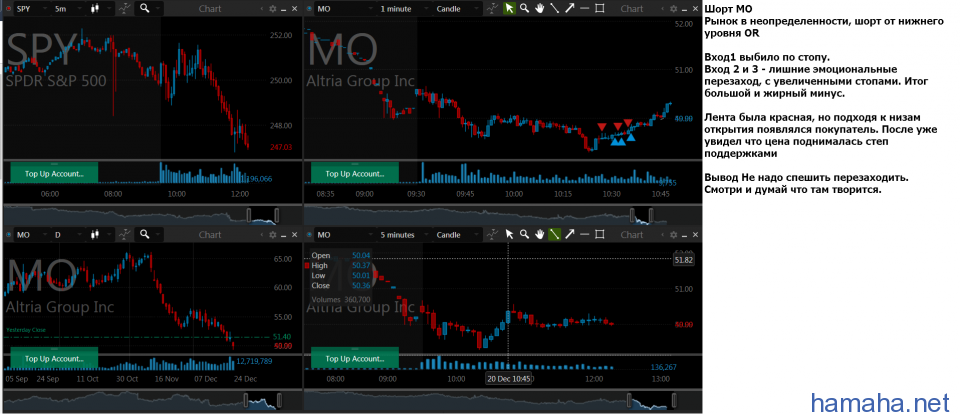This screenshot has width=960, height=414.
Task: Grab right range handle of MO 5 minutes navigator
Action: point(676,400)
